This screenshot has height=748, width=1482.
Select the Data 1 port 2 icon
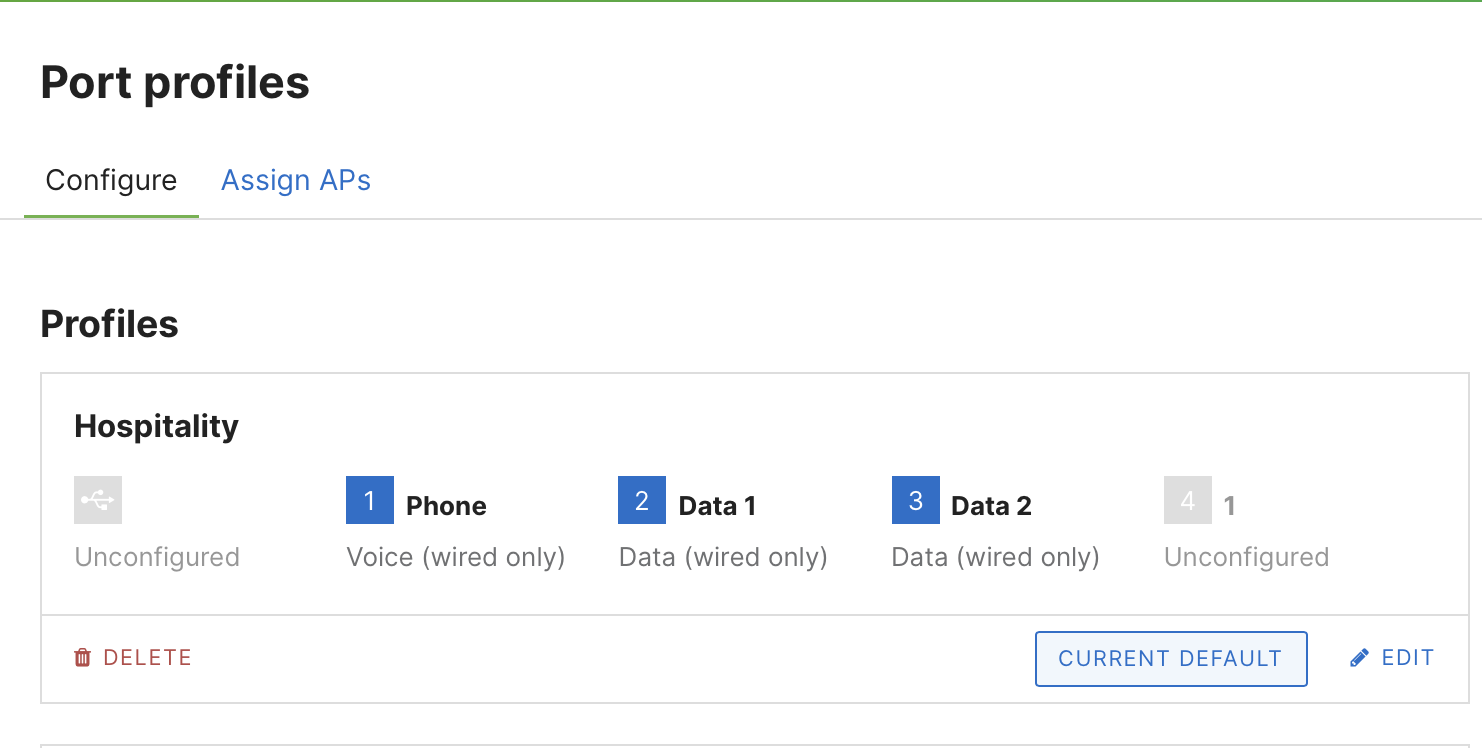point(641,500)
